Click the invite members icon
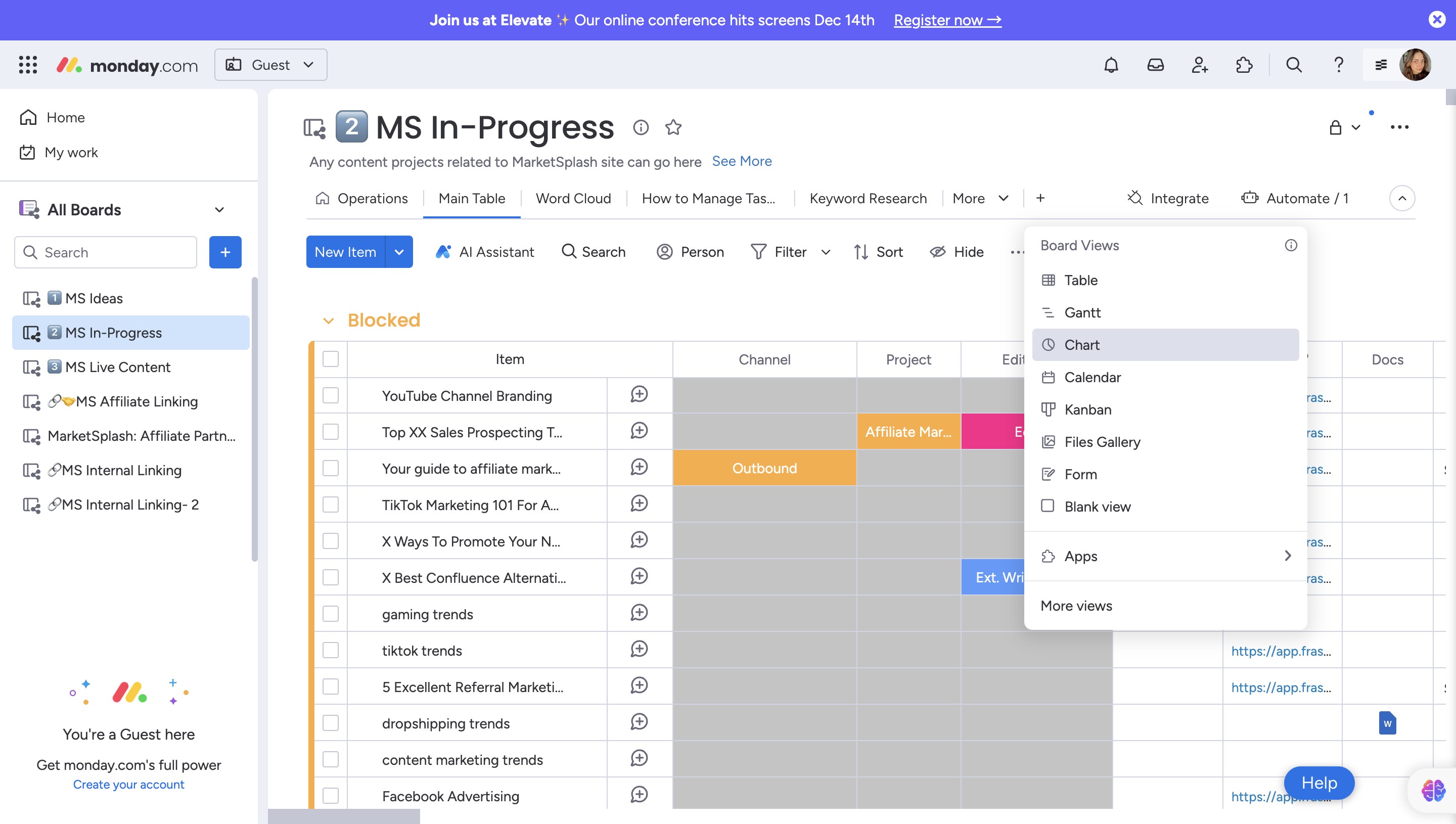Image resolution: width=1456 pixels, height=824 pixels. 1200,65
